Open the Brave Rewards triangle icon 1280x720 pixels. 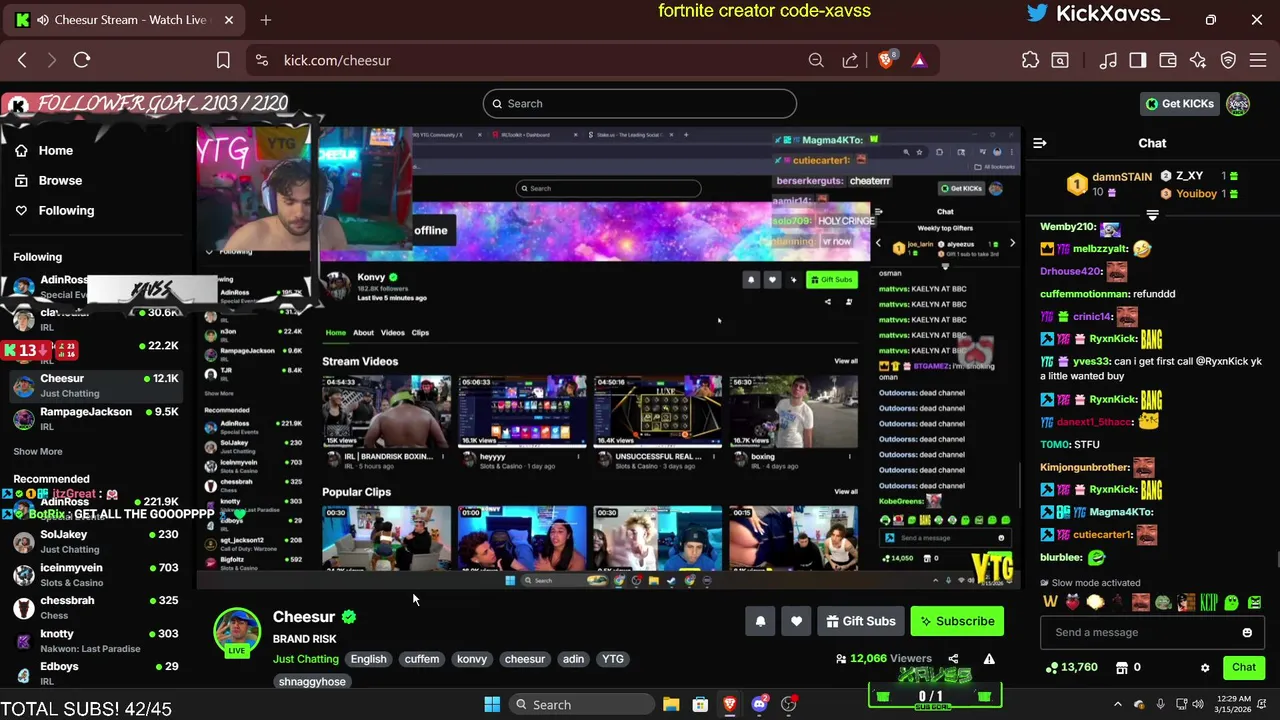[x=919, y=60]
